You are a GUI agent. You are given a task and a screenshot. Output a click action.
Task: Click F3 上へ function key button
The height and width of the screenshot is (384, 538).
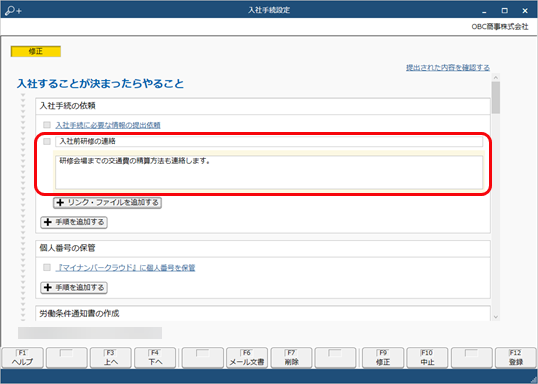111,358
